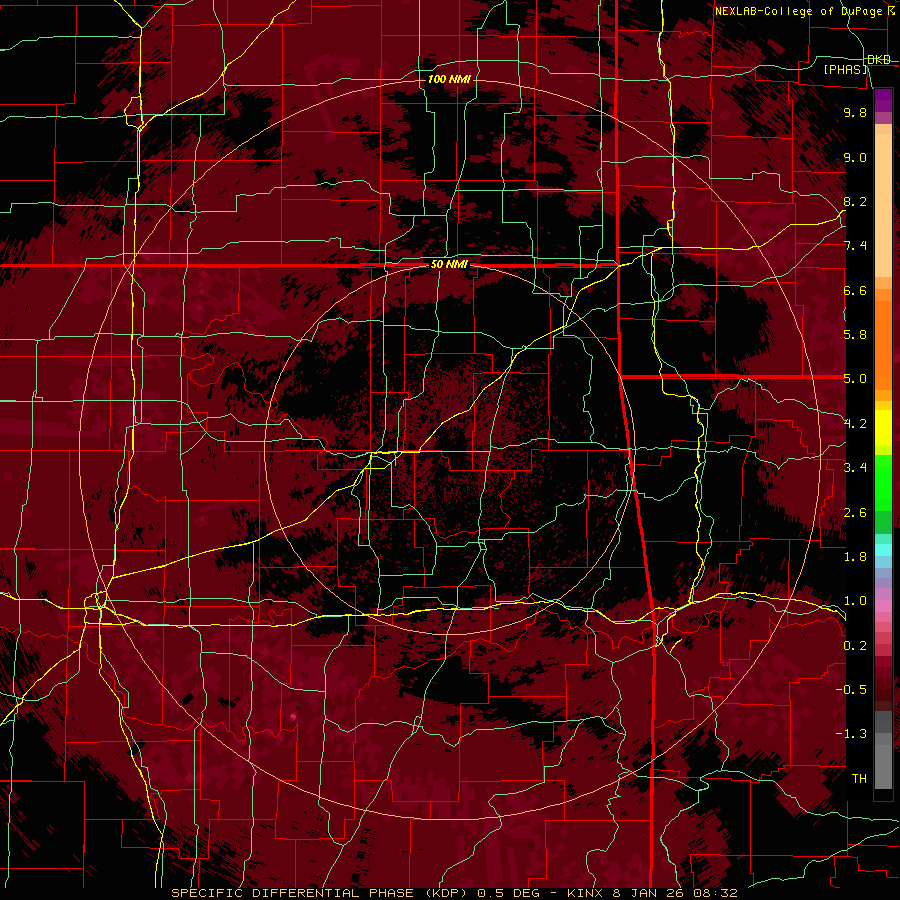Click the 8.2 value on the color scale
Image resolution: width=900 pixels, height=900 pixels.
[855, 201]
